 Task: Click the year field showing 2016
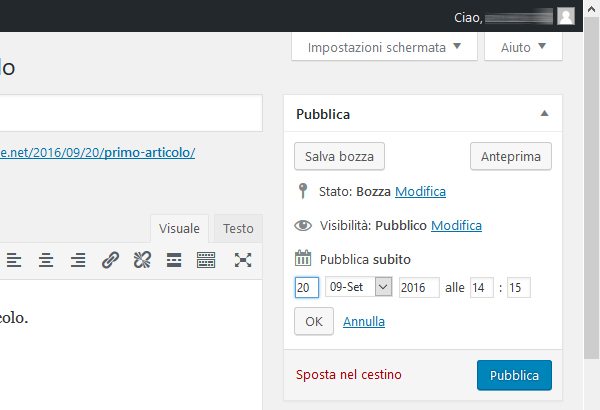pyautogui.click(x=419, y=287)
